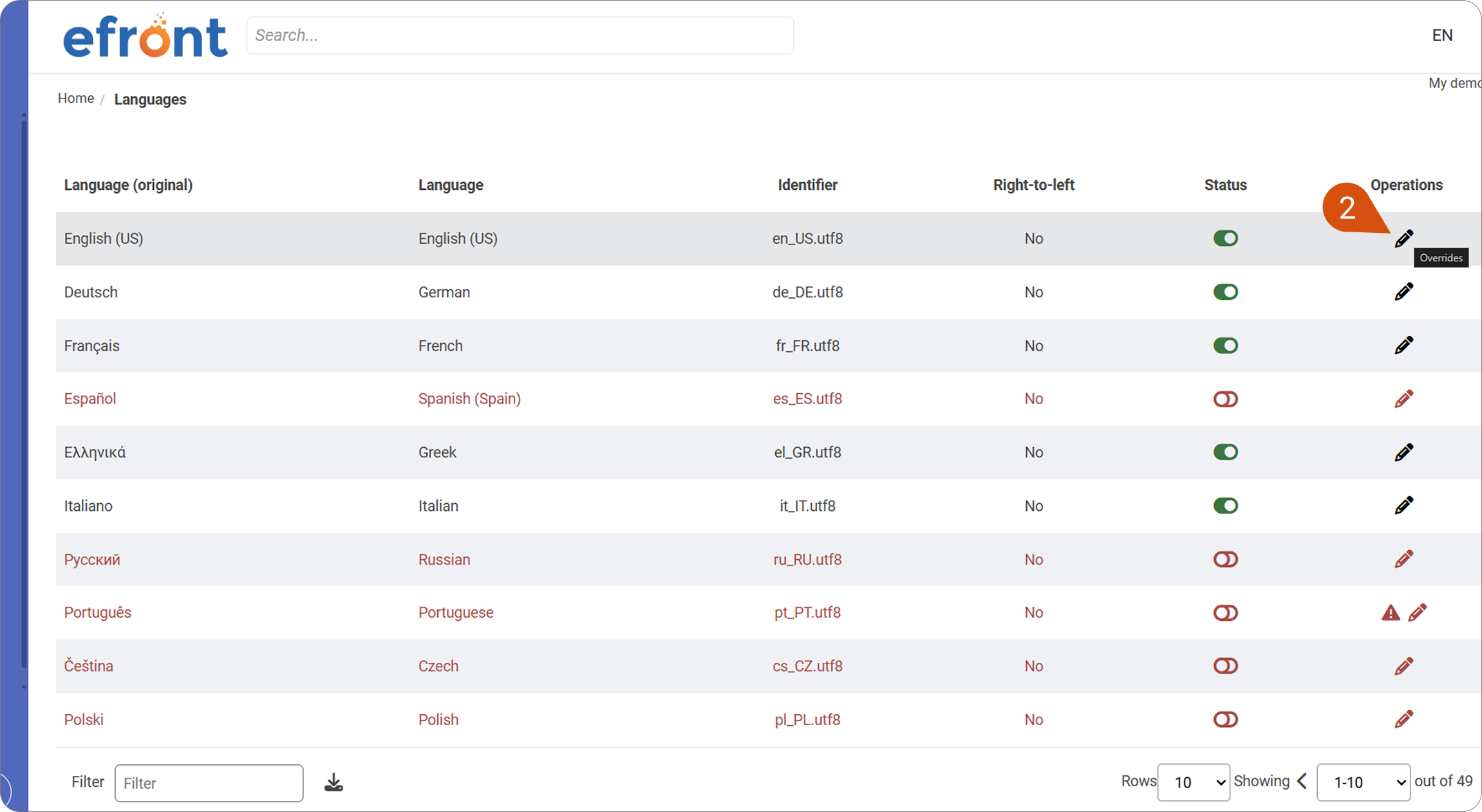Open overrides pencil for English (US)
This screenshot has height=812, width=1482.
coord(1403,239)
